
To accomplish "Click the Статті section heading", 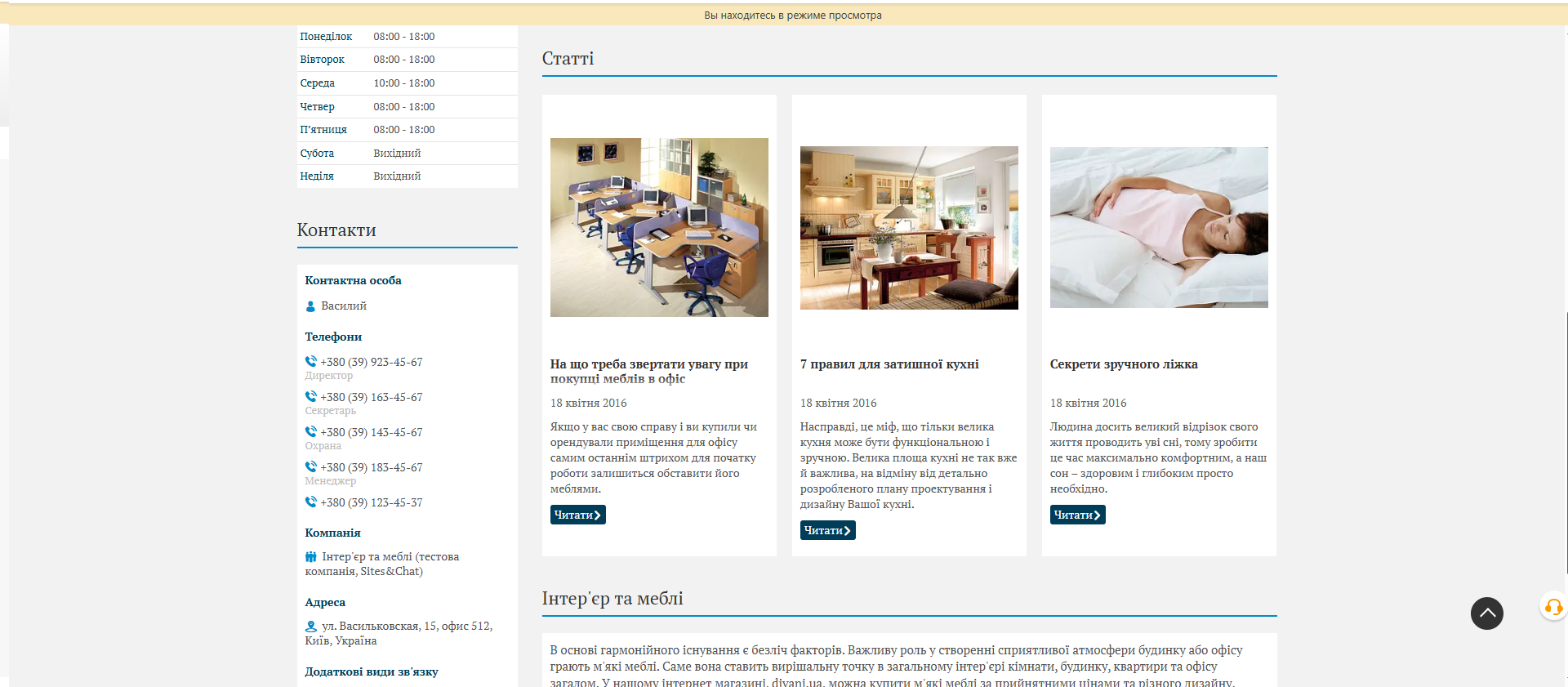I will (568, 59).
